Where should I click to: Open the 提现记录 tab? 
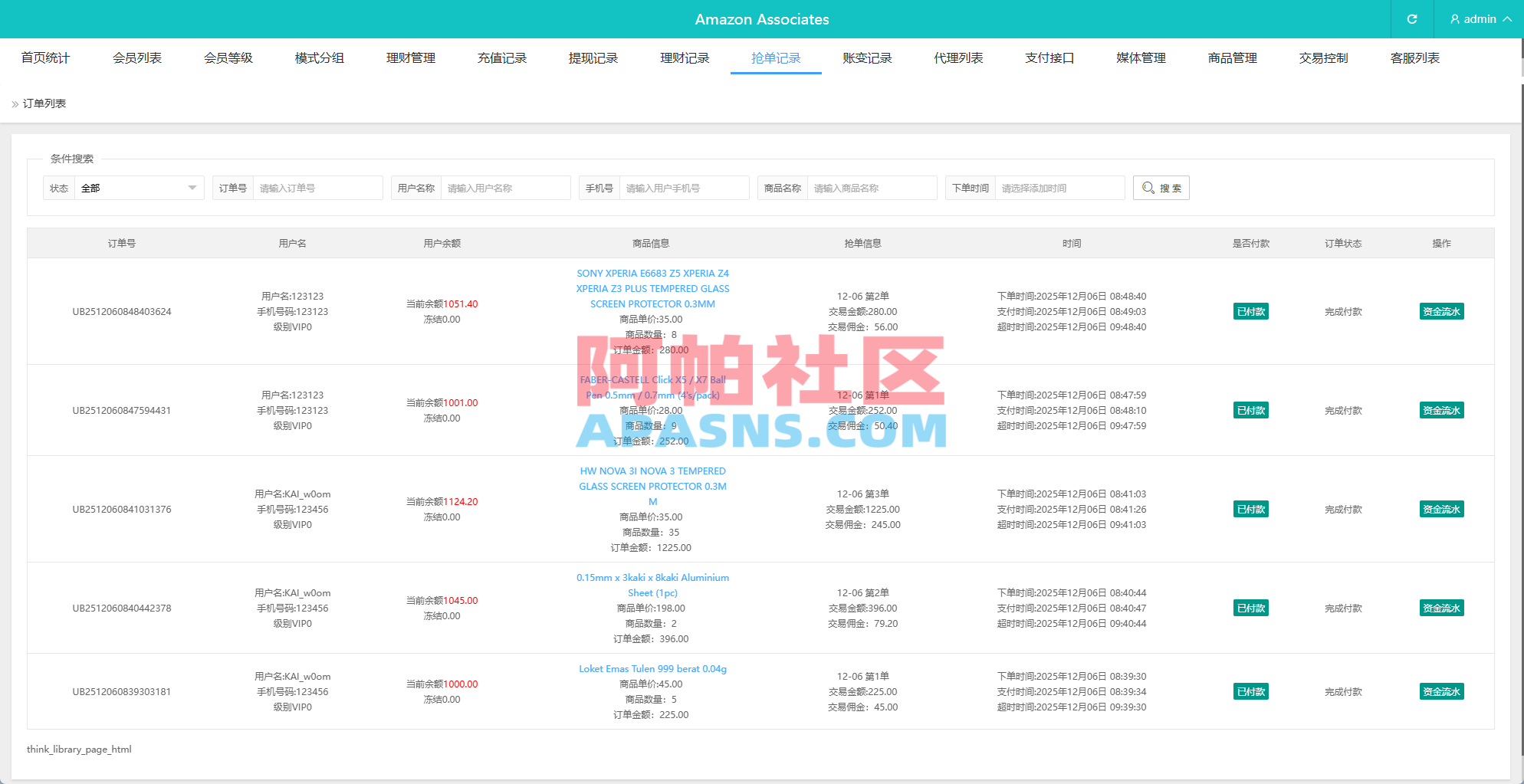[593, 57]
